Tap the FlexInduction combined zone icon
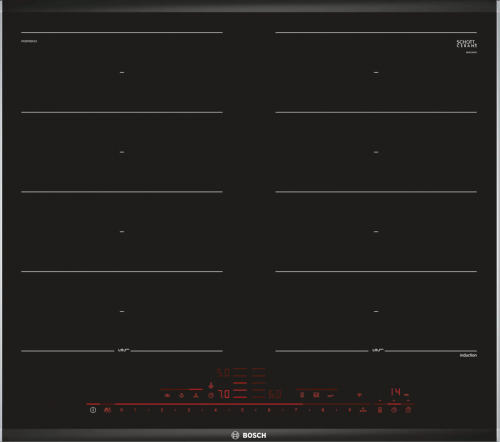 (302, 395)
